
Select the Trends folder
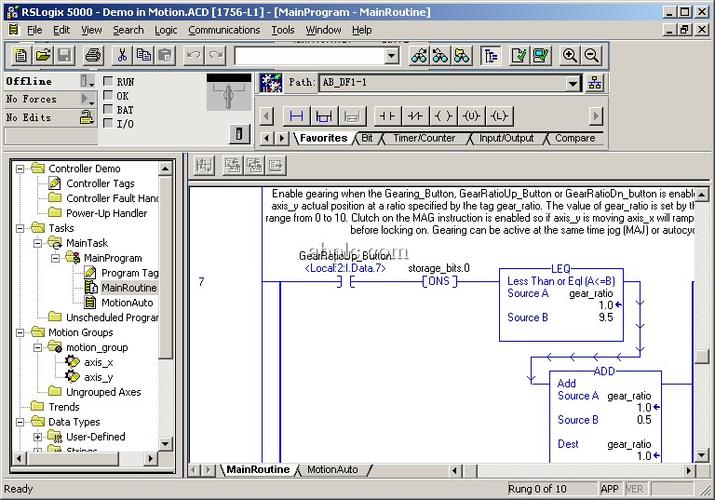(64, 407)
